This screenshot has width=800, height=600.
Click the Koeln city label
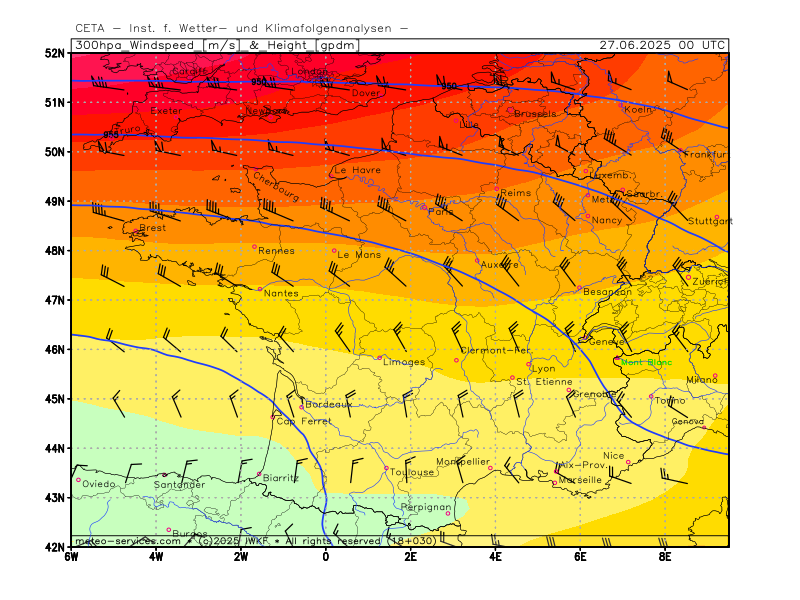(x=638, y=109)
